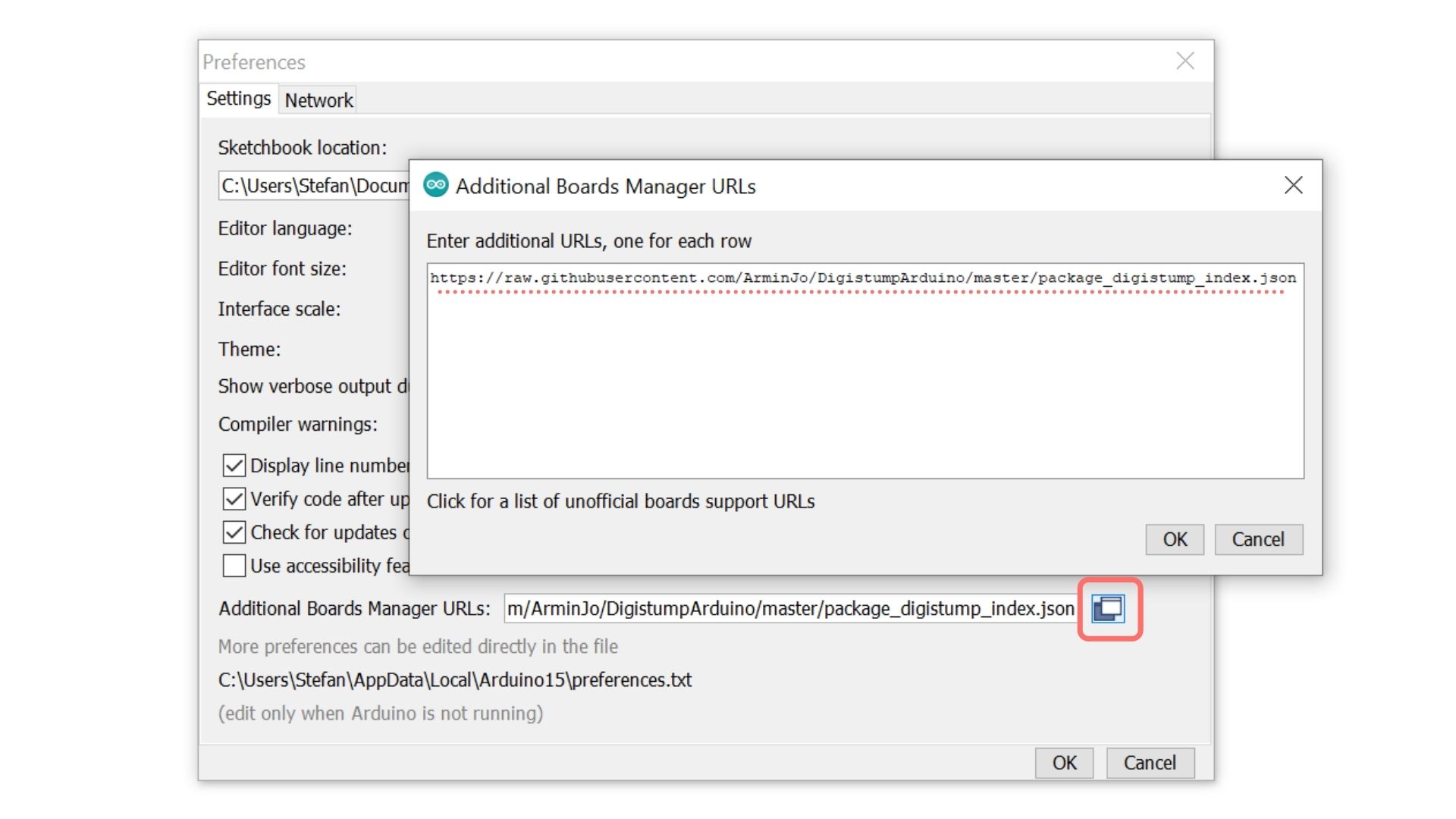Click the Enter additional URLs instruction text
The height and width of the screenshot is (819, 1456).
[589, 241]
